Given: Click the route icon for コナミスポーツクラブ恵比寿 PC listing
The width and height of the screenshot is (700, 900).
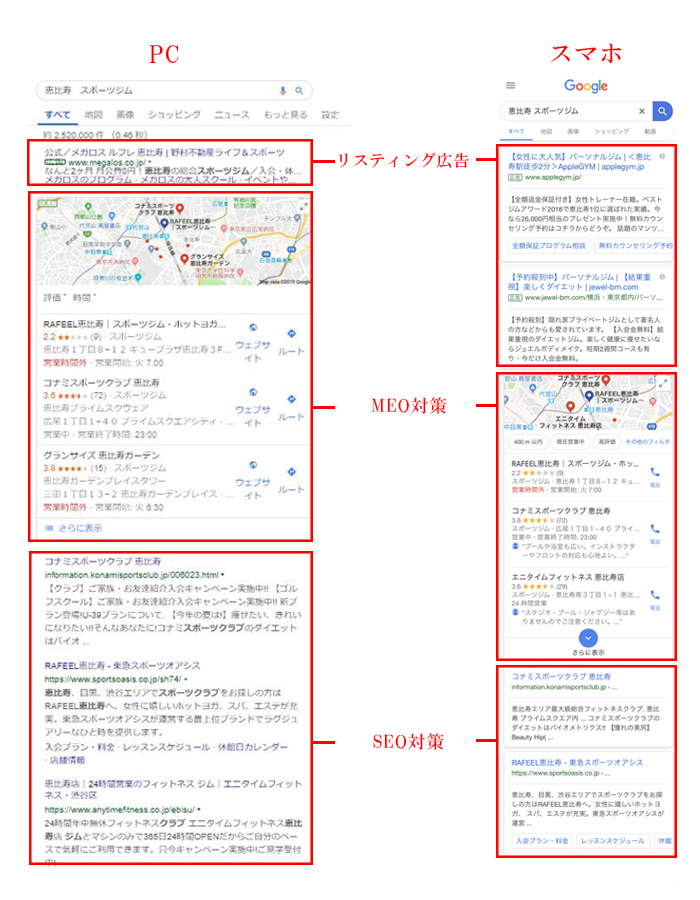Looking at the screenshot, I should point(291,399).
